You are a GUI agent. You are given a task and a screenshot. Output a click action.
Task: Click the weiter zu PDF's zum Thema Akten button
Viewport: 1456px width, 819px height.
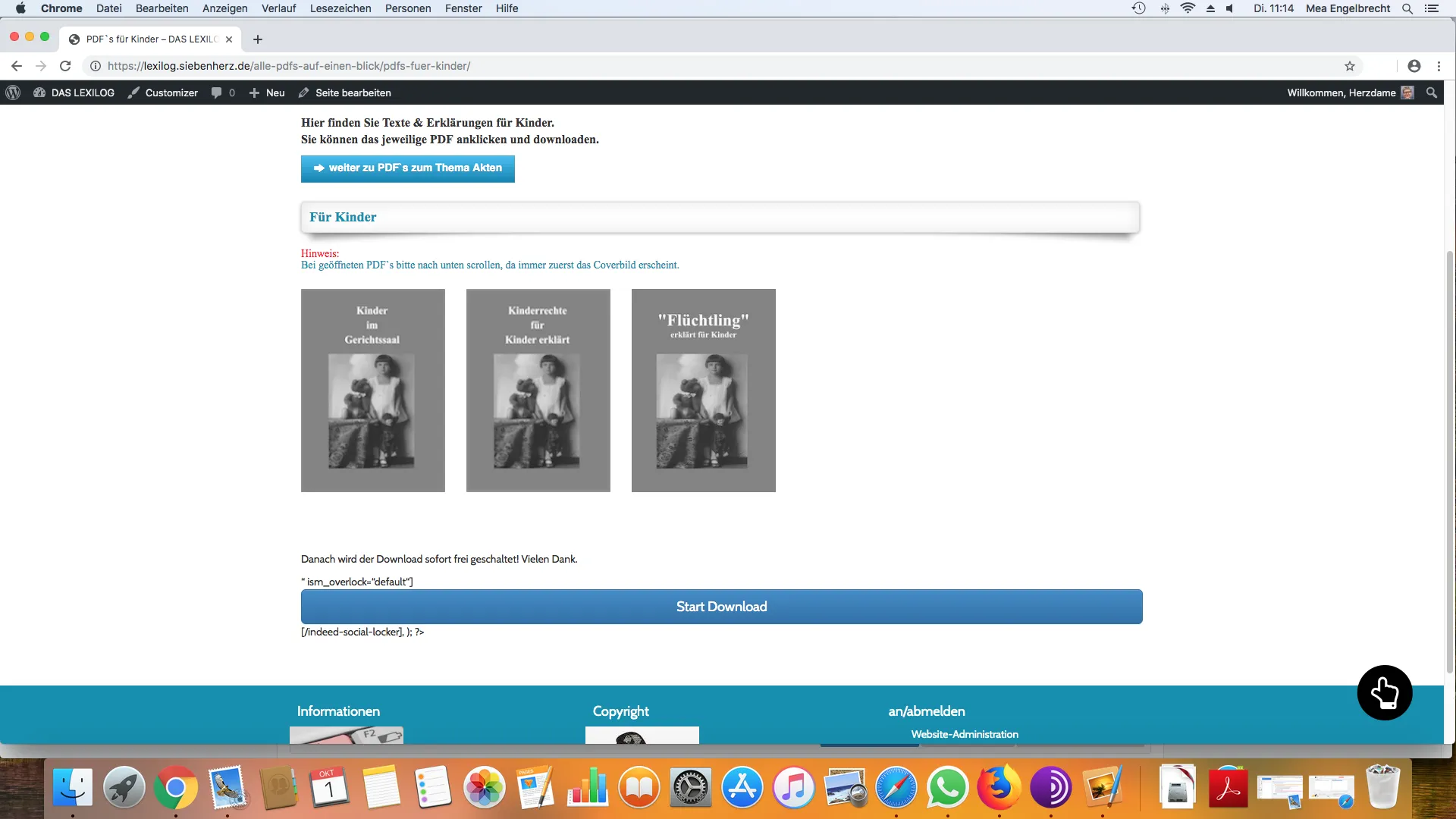tap(408, 168)
